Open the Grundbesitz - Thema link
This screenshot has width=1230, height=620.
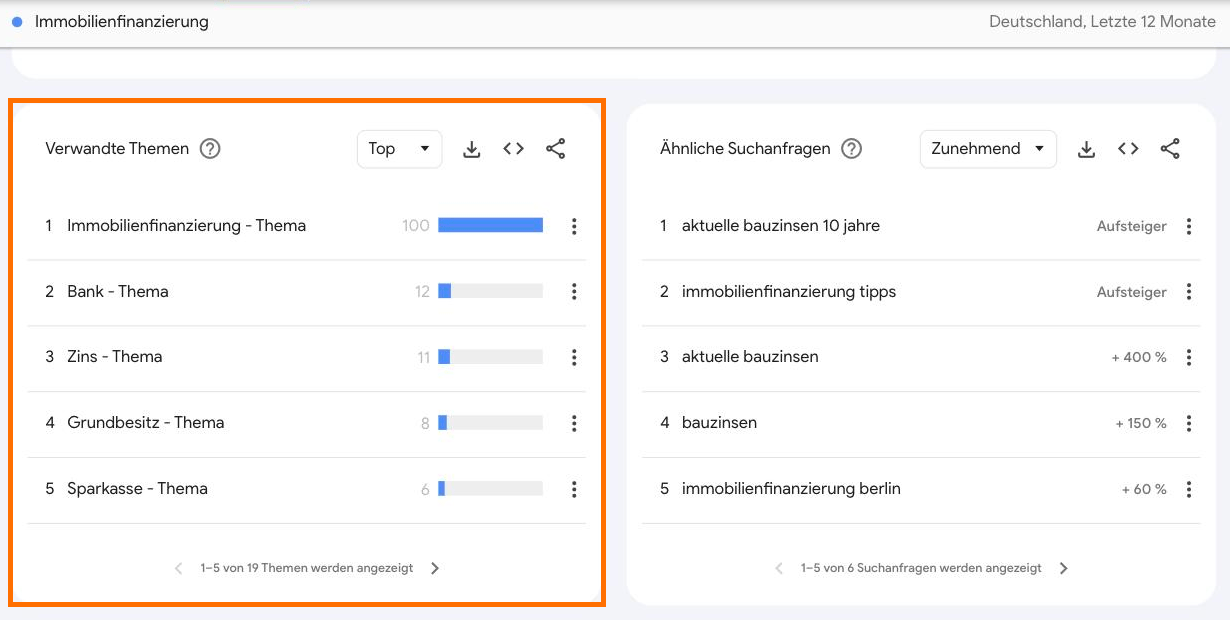(x=146, y=423)
